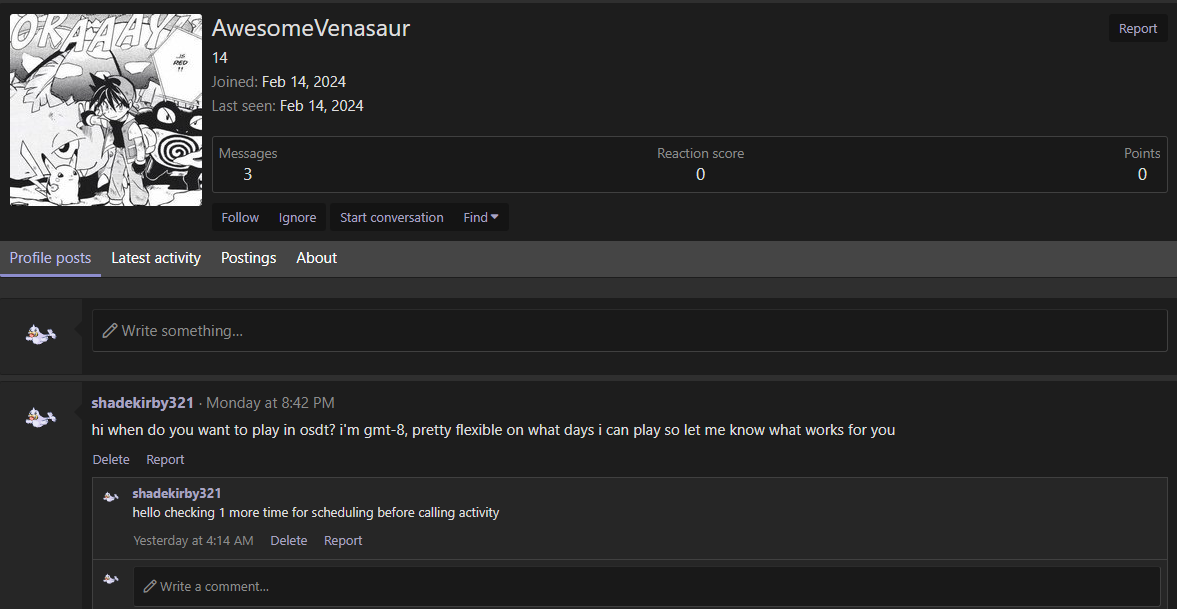Open shadekirby321 username link on profile post
Image resolution: width=1177 pixels, height=609 pixels.
click(x=143, y=403)
